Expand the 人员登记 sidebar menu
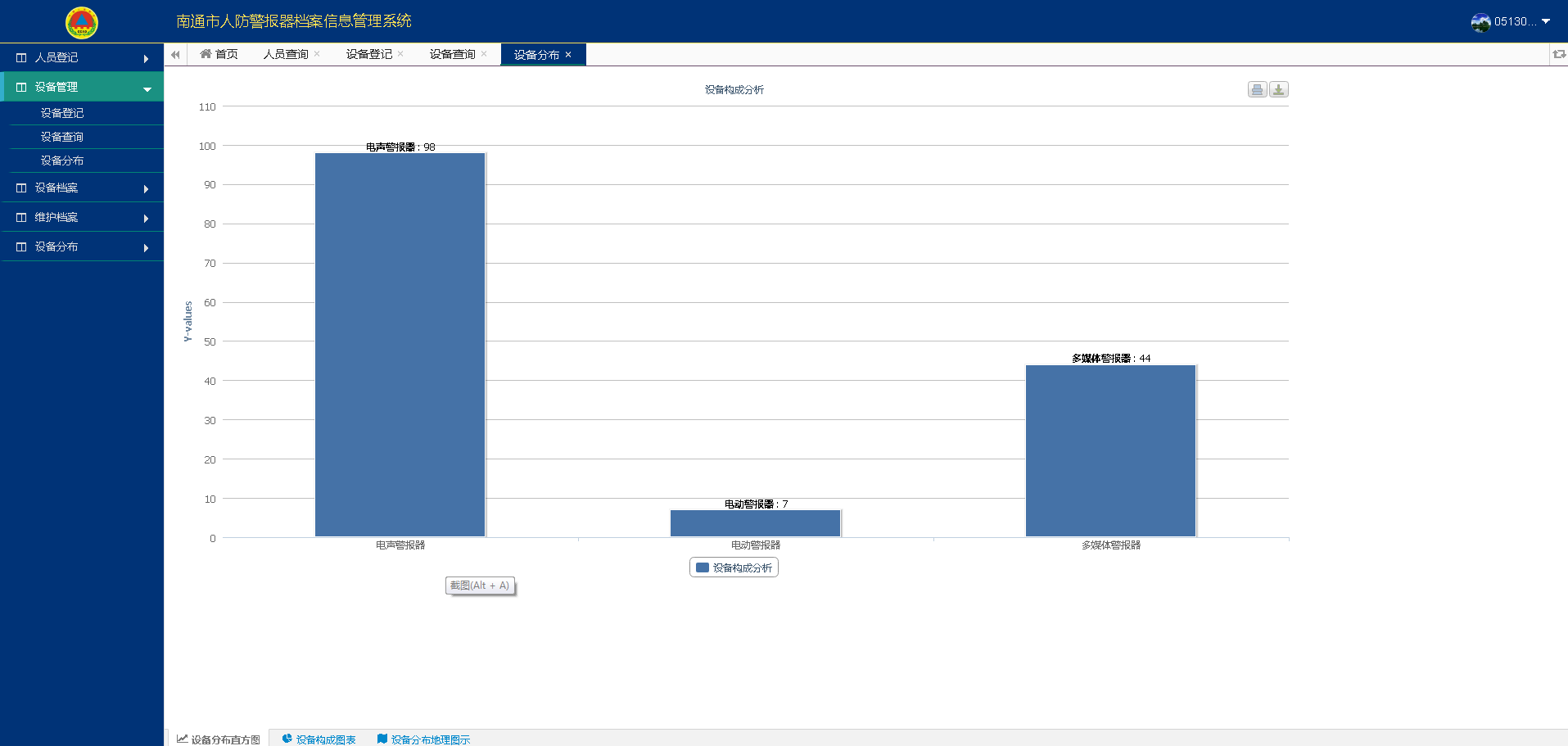Screen dimensions: 1568x746 [x=82, y=58]
